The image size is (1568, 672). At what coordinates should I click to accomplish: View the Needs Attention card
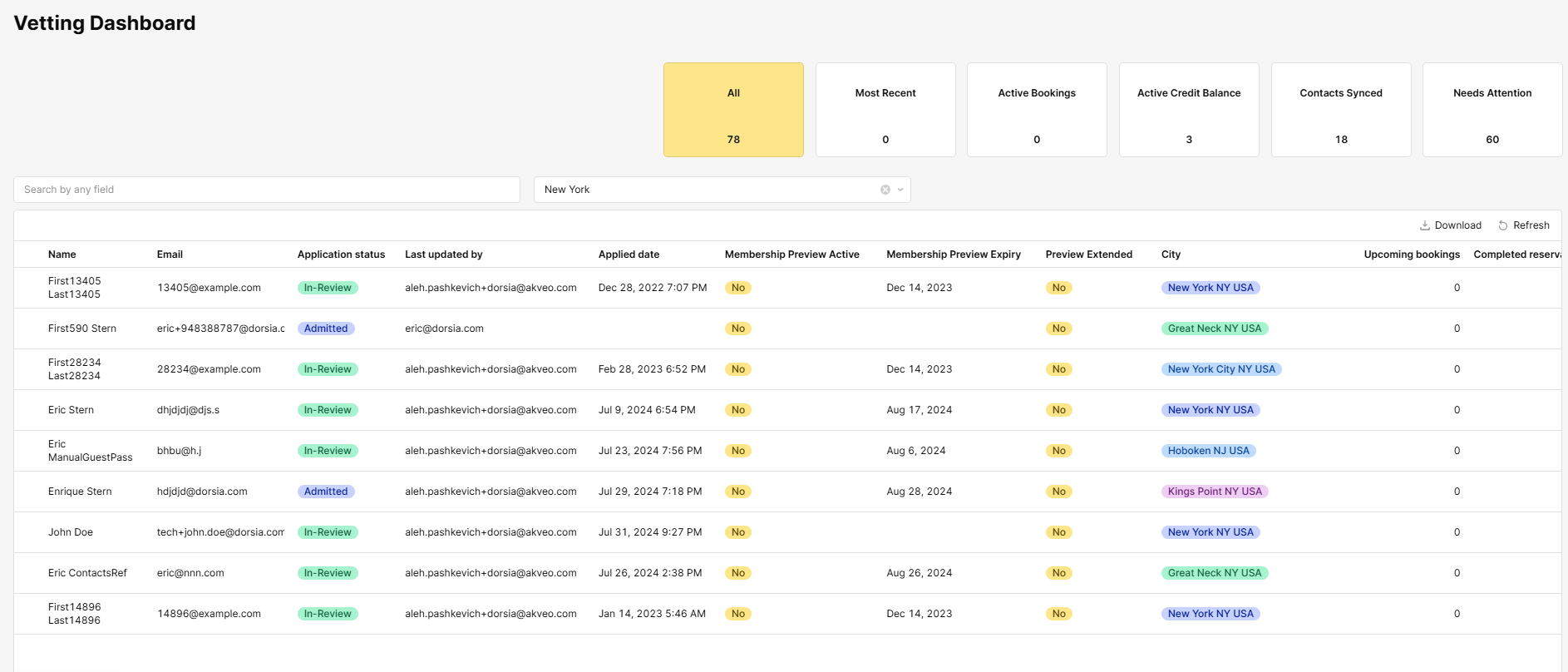tap(1492, 110)
